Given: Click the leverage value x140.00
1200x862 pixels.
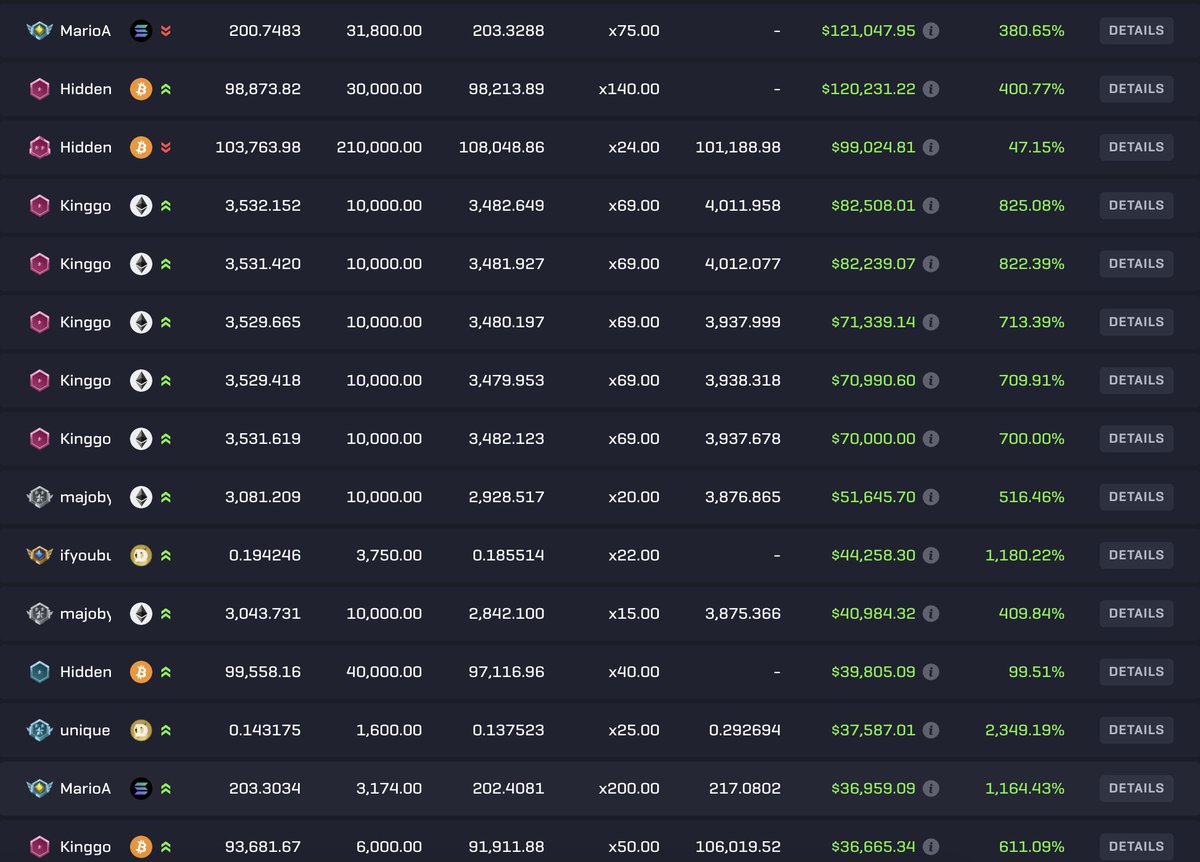Looking at the screenshot, I should click(629, 89).
